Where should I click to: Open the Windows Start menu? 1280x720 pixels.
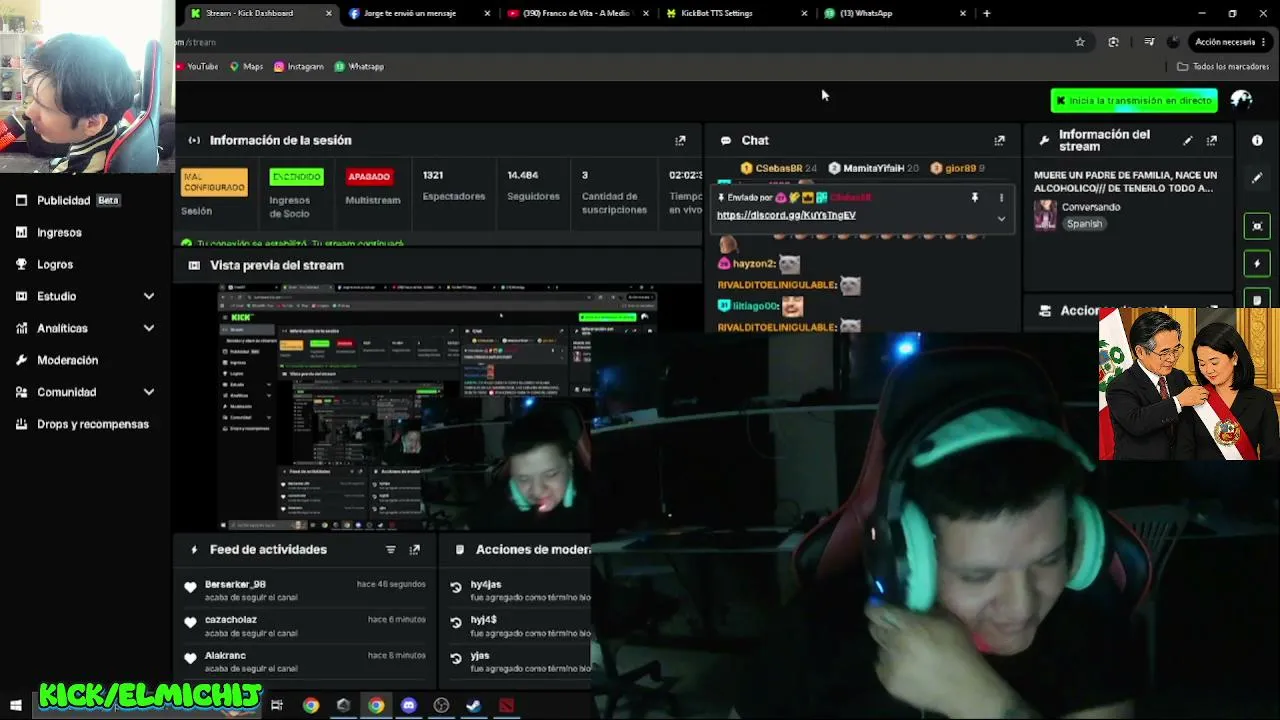pyautogui.click(x=16, y=705)
